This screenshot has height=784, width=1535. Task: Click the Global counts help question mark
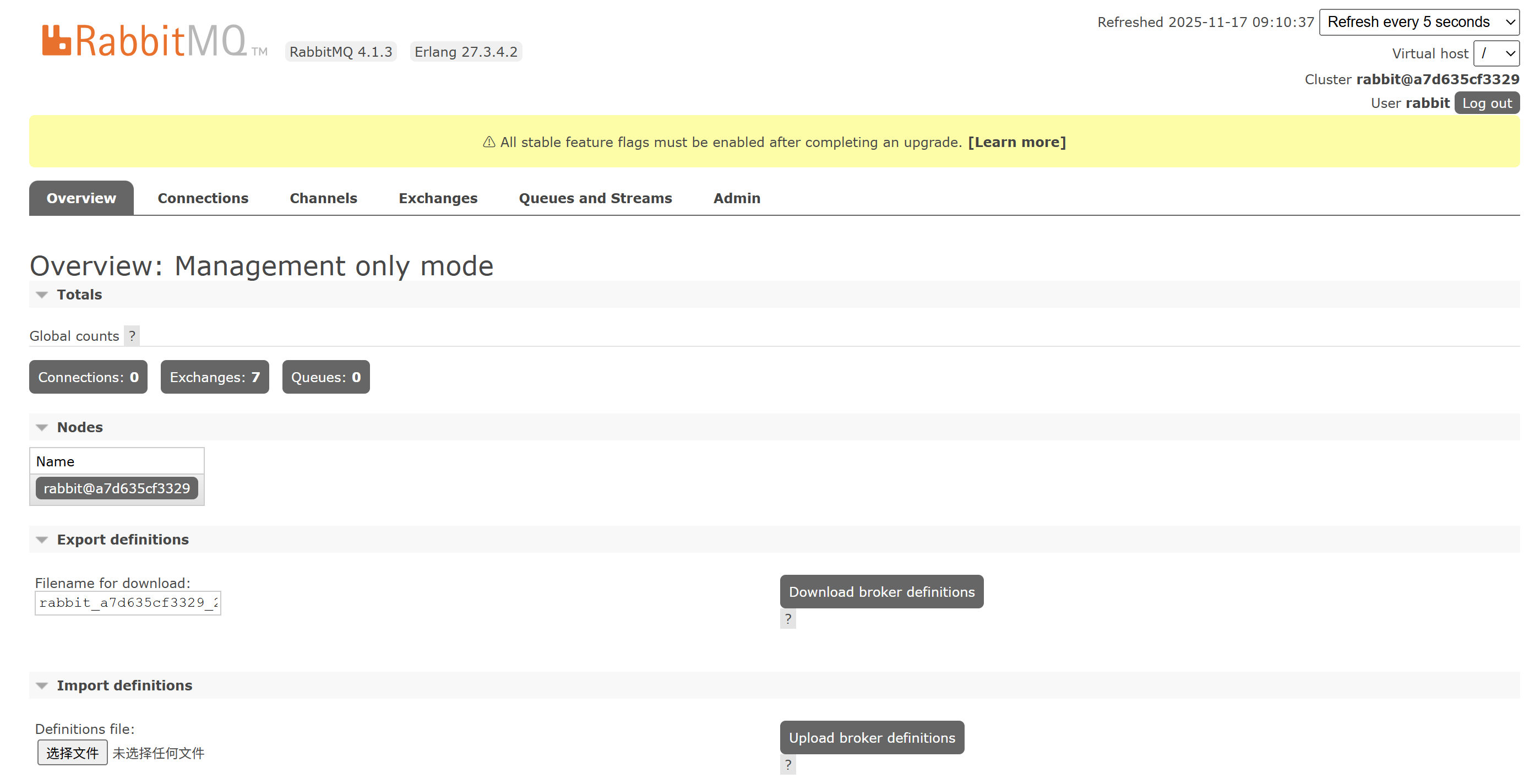132,336
